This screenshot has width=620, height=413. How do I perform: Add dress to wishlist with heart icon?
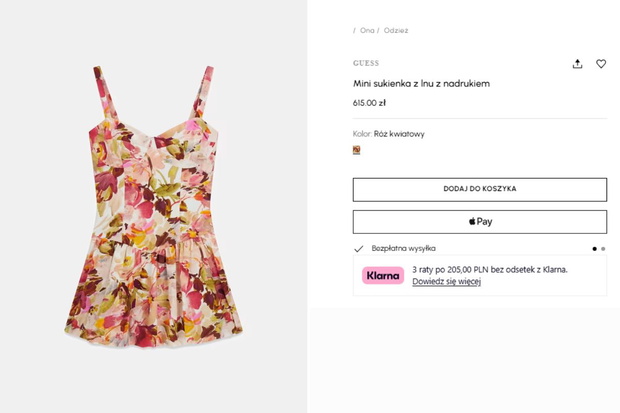(601, 64)
